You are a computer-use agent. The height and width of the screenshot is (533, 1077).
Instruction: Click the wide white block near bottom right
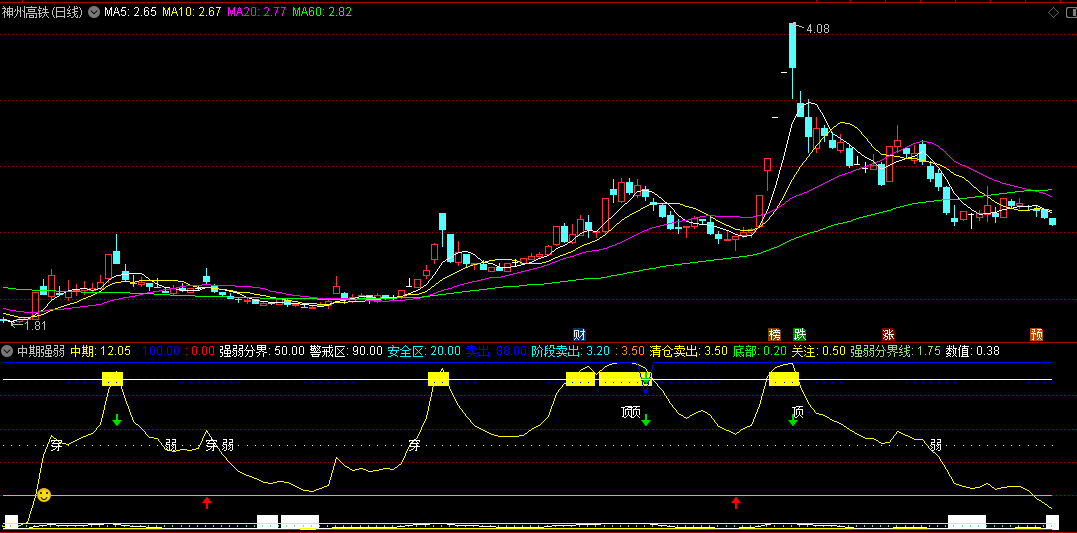[x=966, y=521]
